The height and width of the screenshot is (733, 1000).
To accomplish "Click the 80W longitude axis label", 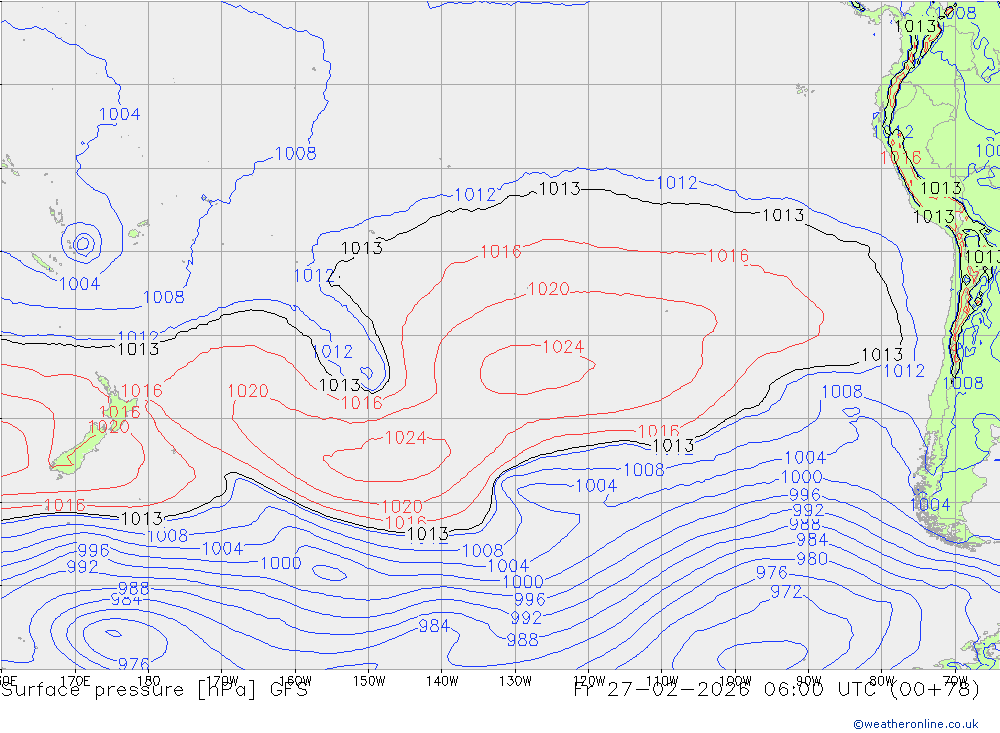I will click(x=882, y=681).
